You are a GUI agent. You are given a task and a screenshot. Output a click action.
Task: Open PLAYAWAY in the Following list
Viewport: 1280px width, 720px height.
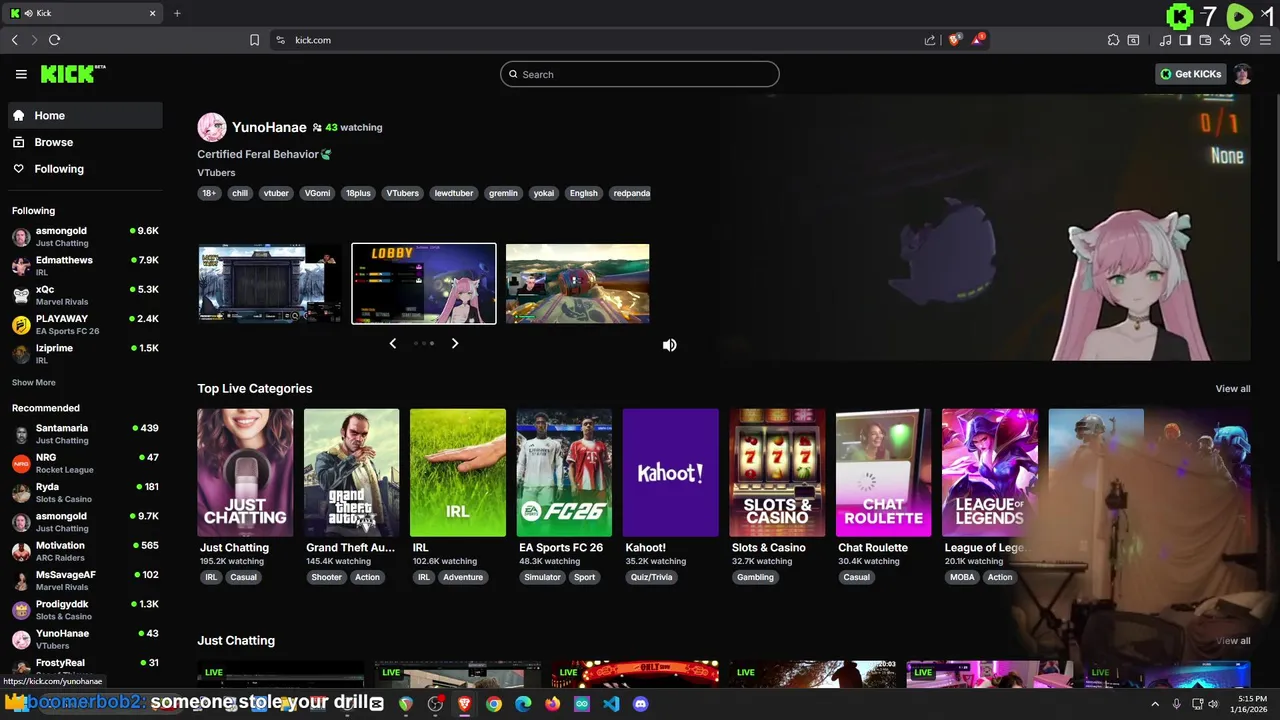[85, 324]
